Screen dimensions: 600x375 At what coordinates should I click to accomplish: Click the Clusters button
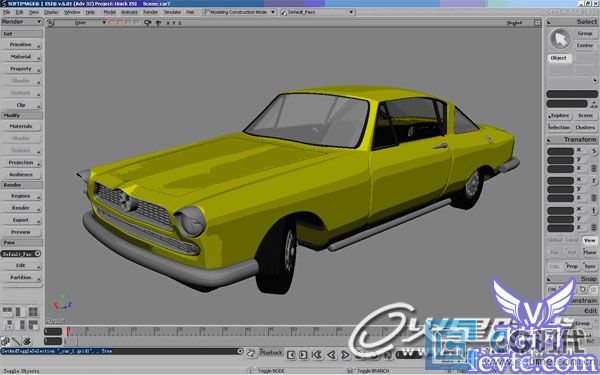coord(585,127)
